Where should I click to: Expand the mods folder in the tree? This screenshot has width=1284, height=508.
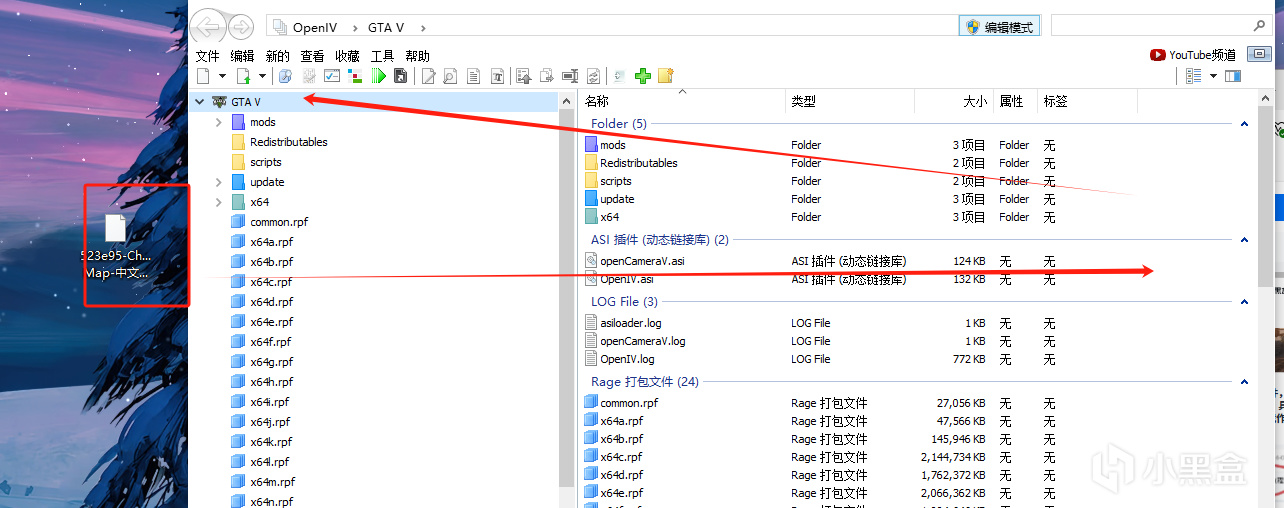[219, 122]
